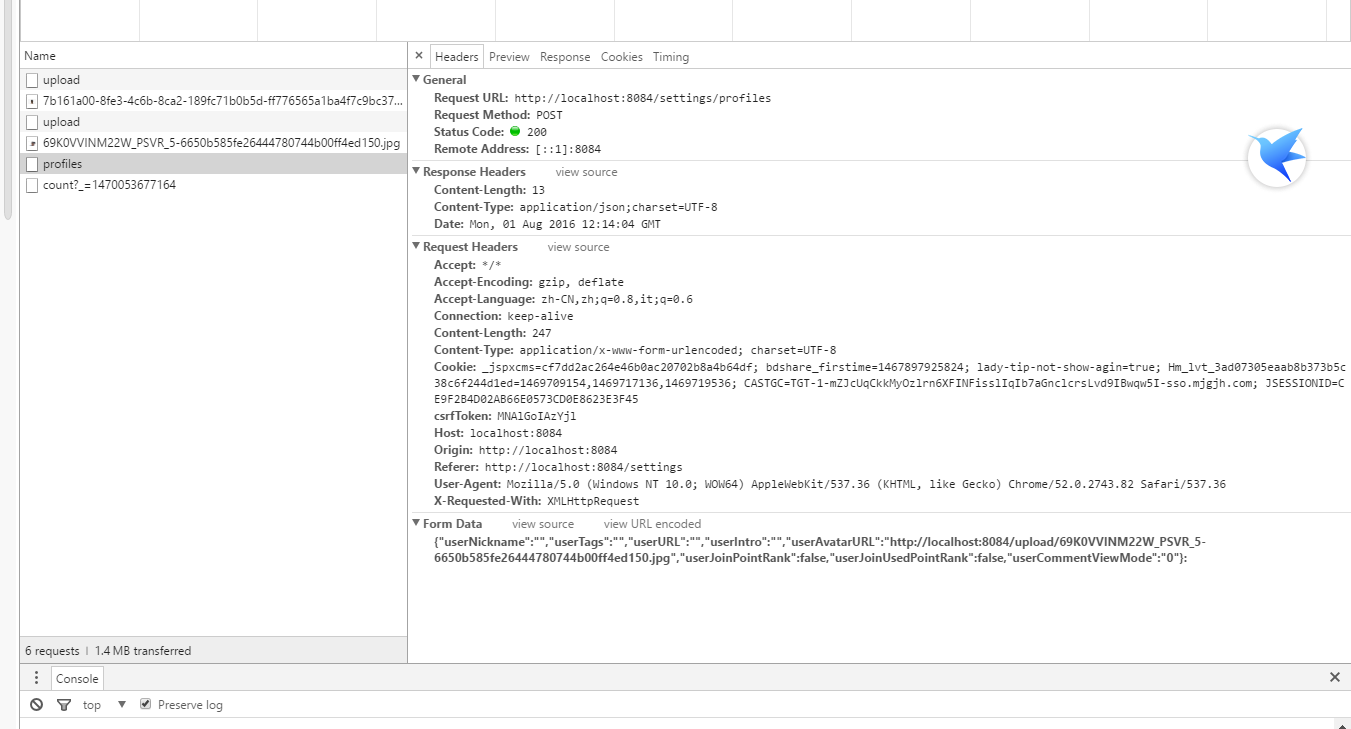Open the drawer three-dot menu
The width and height of the screenshot is (1351, 729).
point(37,678)
